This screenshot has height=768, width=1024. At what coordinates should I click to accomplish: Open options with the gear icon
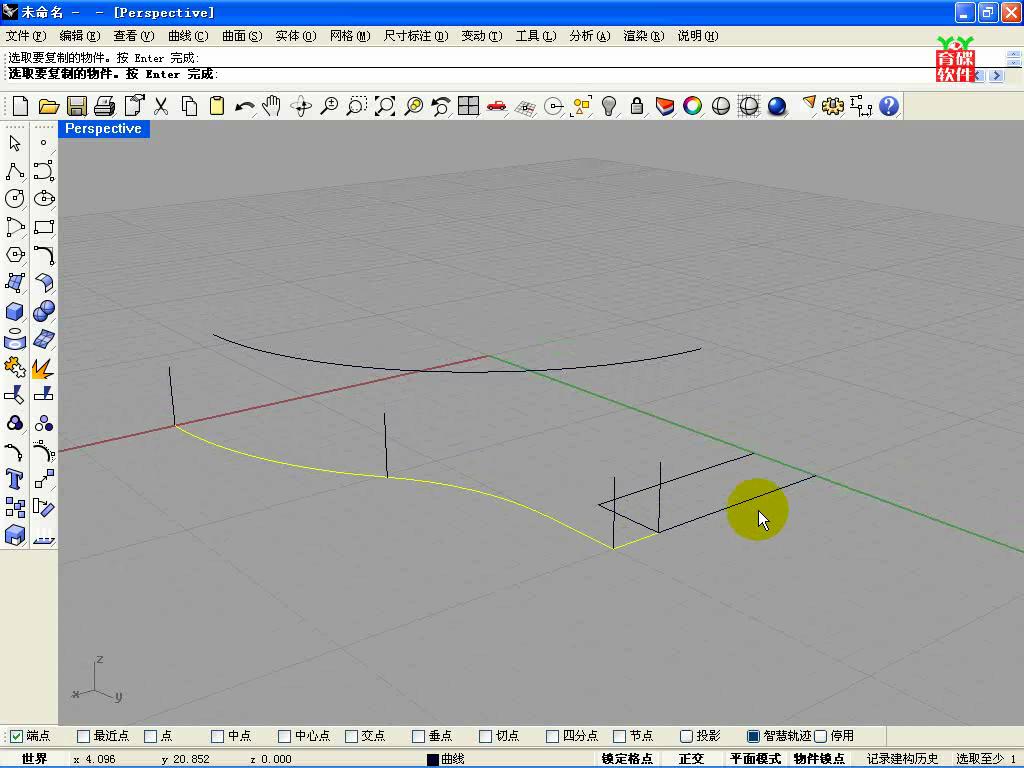pos(833,106)
